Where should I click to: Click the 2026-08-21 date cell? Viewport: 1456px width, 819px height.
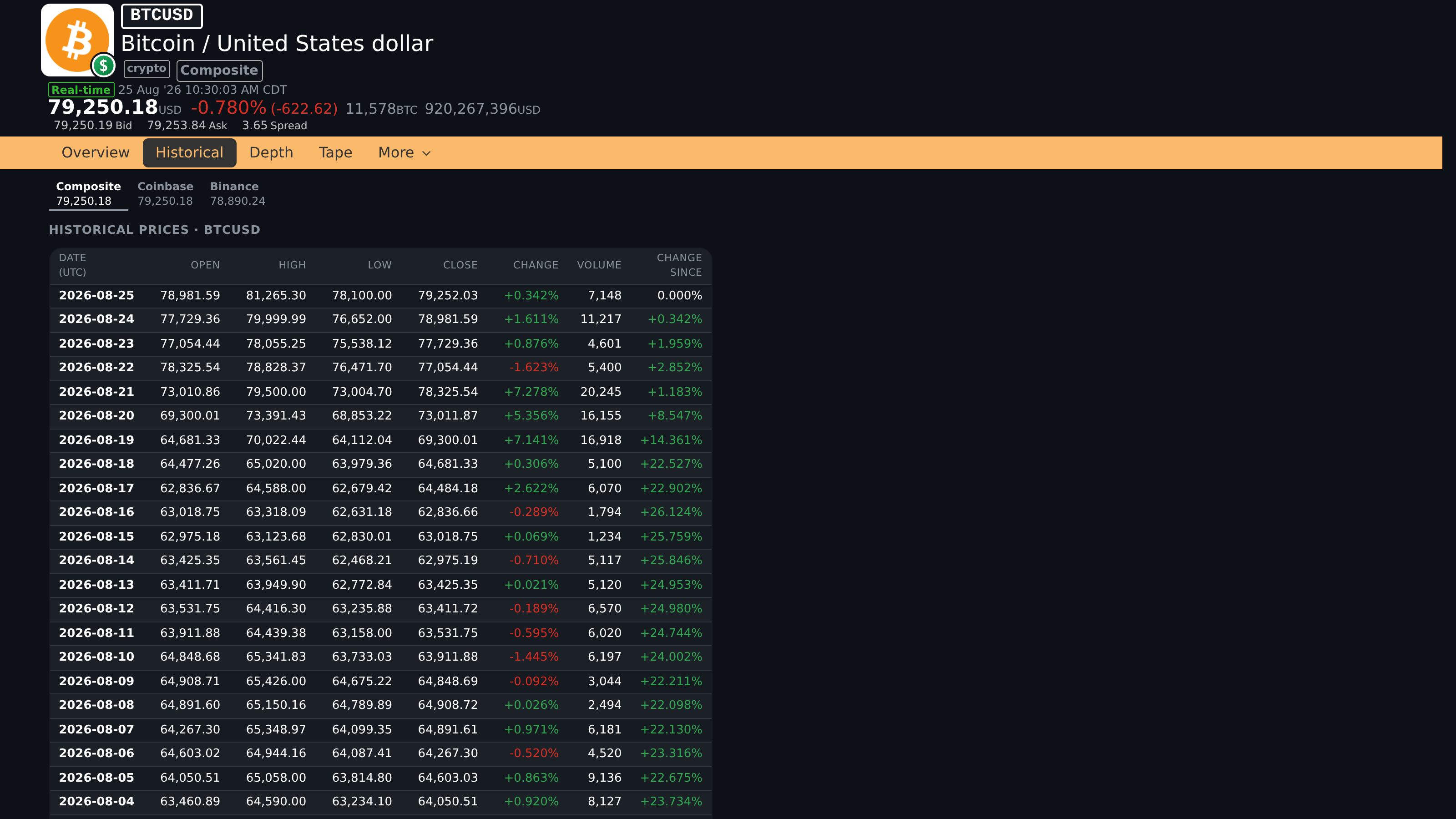pyautogui.click(x=96, y=392)
